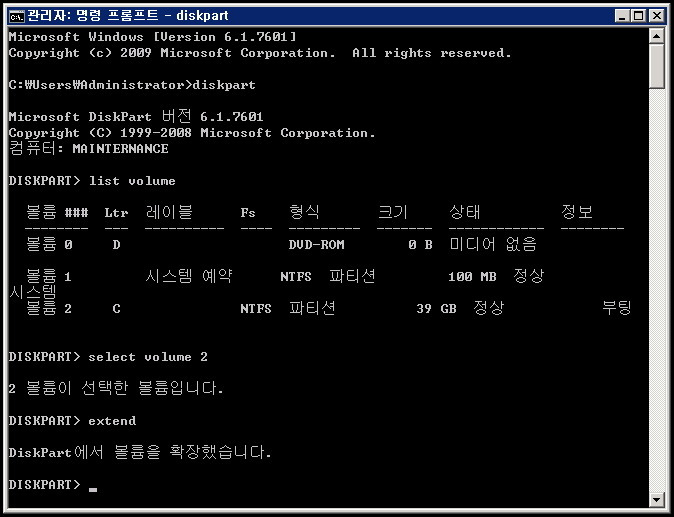This screenshot has width=674, height=517.
Task: Click the '100 MB' size value
Action: 472,276
